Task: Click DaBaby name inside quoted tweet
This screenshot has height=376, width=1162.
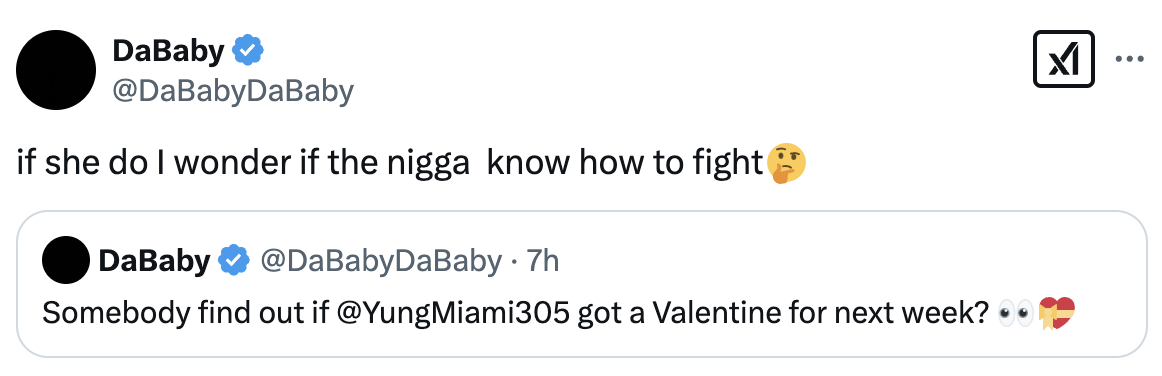Action: (154, 261)
